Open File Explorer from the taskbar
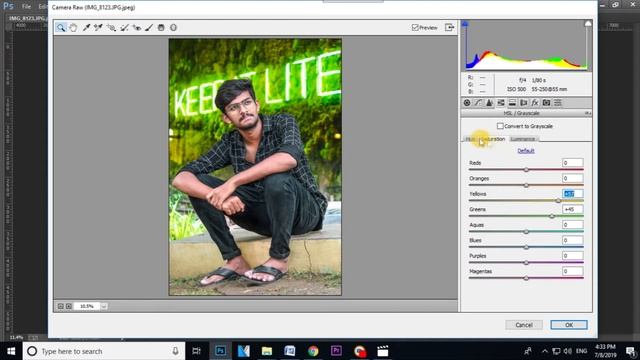640x360 pixels. (267, 351)
